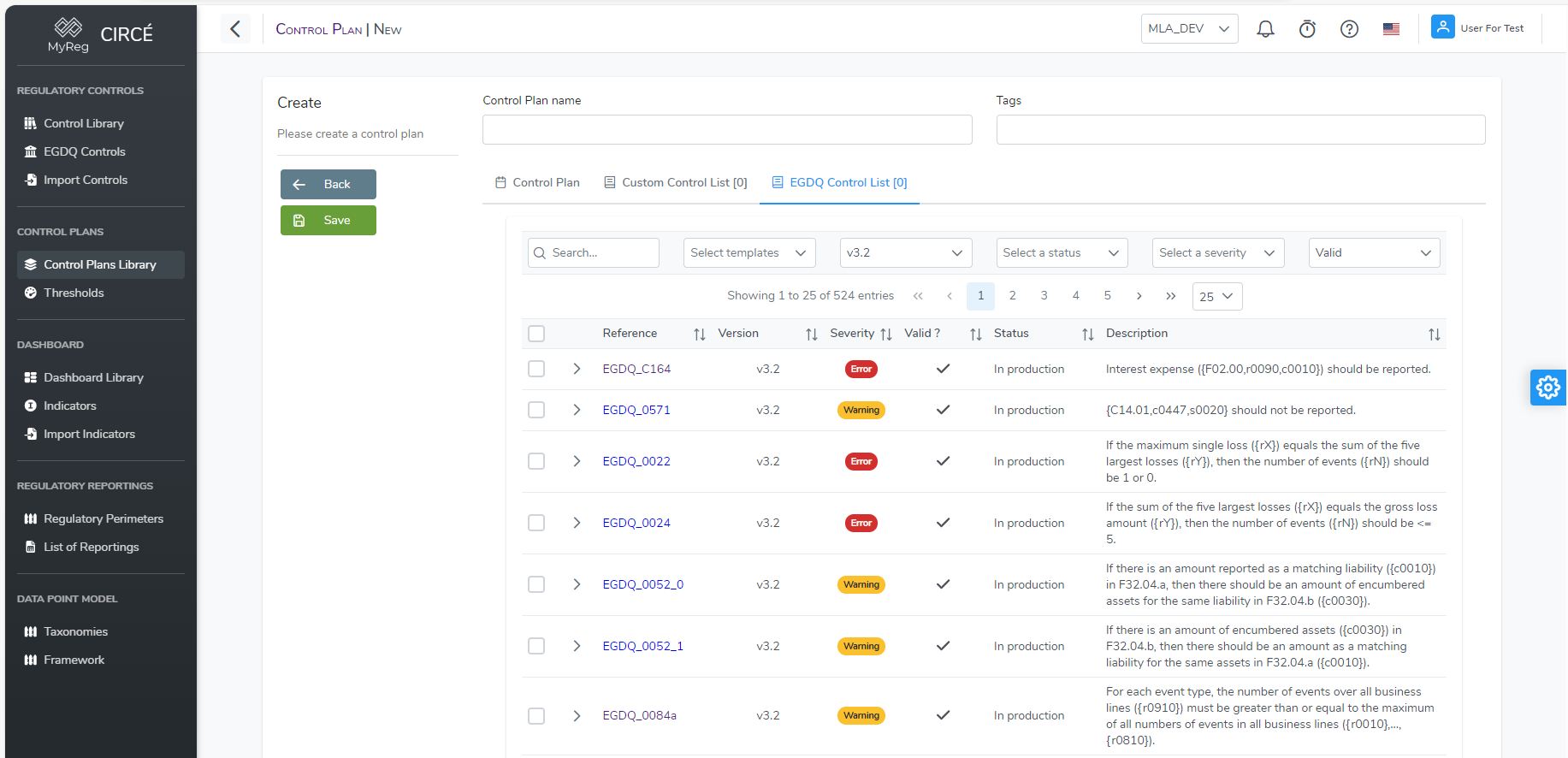Open the blue settings gear panel
The height and width of the screenshot is (758, 1568).
coord(1547,388)
